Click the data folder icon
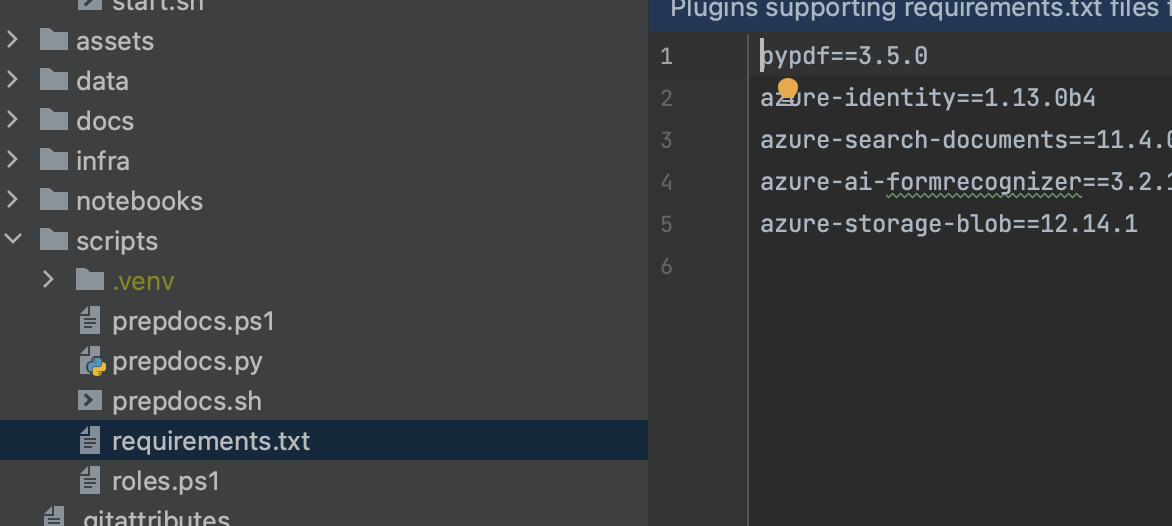This screenshot has height=526, width=1172. [x=54, y=80]
